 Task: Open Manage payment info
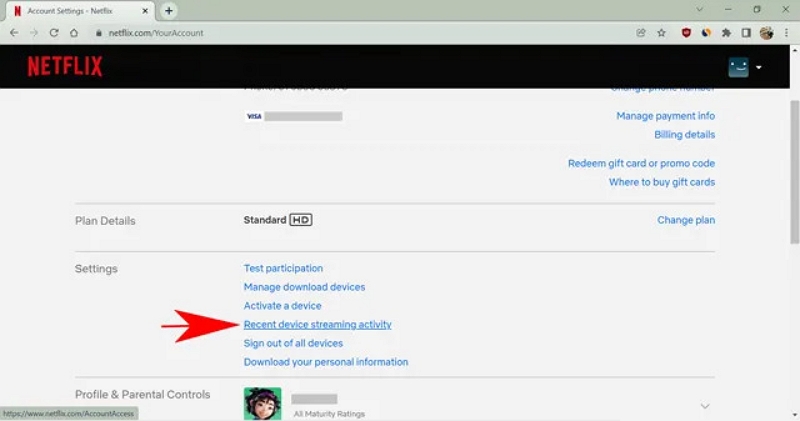click(665, 116)
